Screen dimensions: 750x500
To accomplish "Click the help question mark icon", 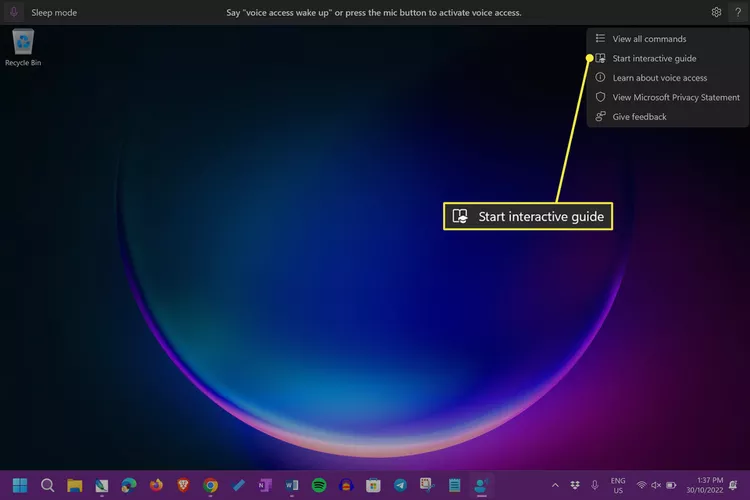I will (736, 13).
